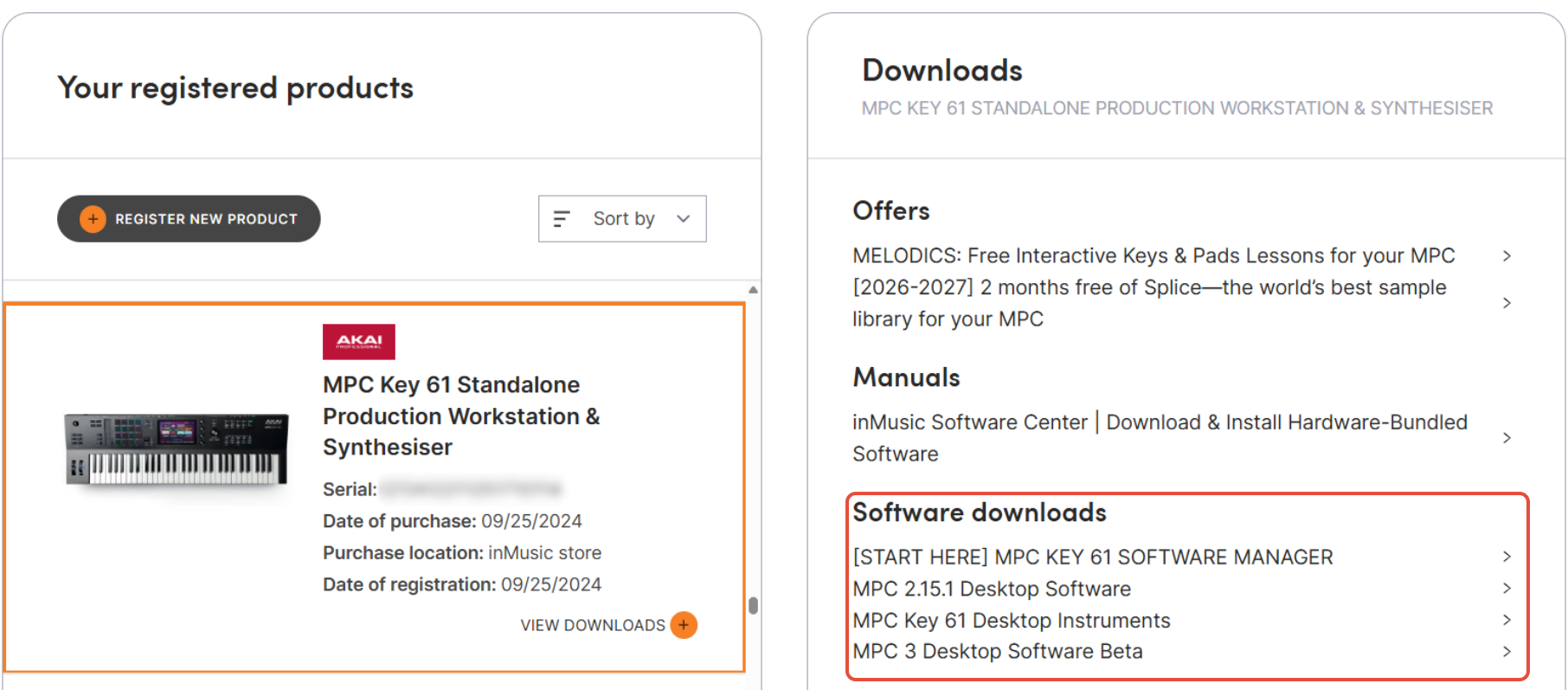
Task: Select MPC 2.15.1 Desktop Software download
Action: pyautogui.click(x=992, y=589)
